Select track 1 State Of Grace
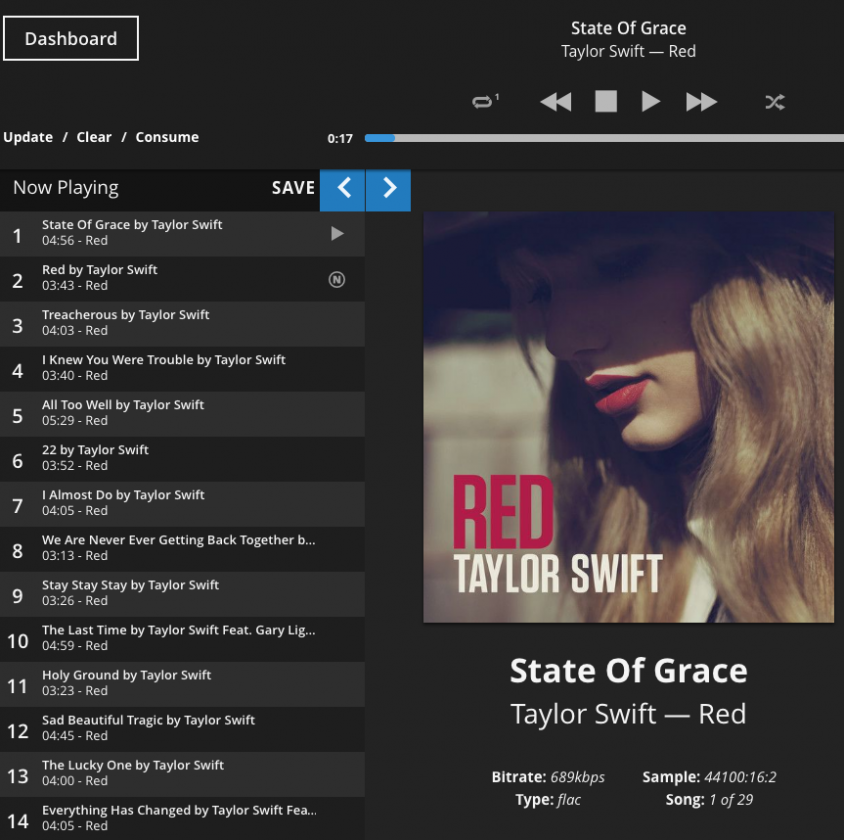 [x=182, y=234]
